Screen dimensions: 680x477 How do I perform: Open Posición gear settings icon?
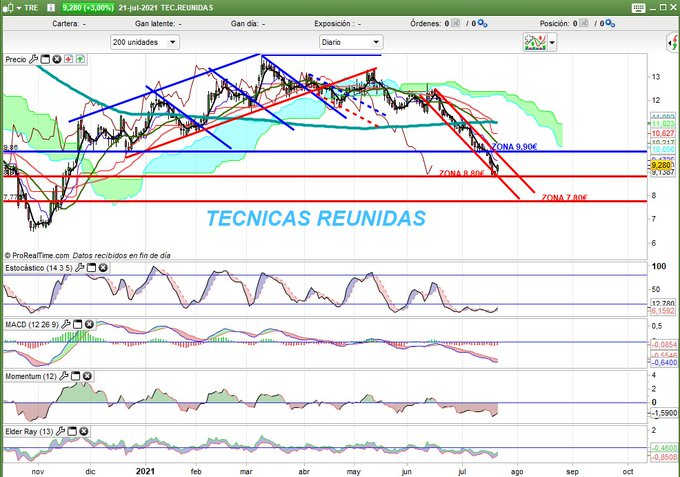[x=610, y=23]
